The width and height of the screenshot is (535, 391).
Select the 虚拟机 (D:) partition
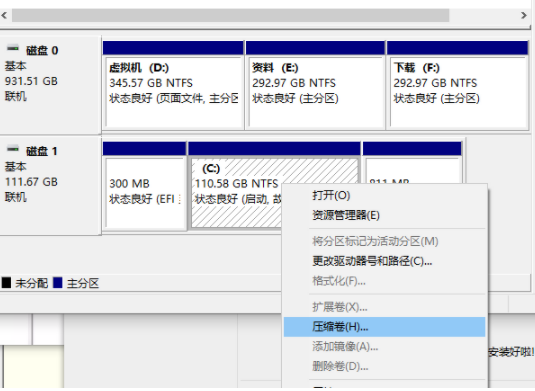pyautogui.click(x=173, y=85)
